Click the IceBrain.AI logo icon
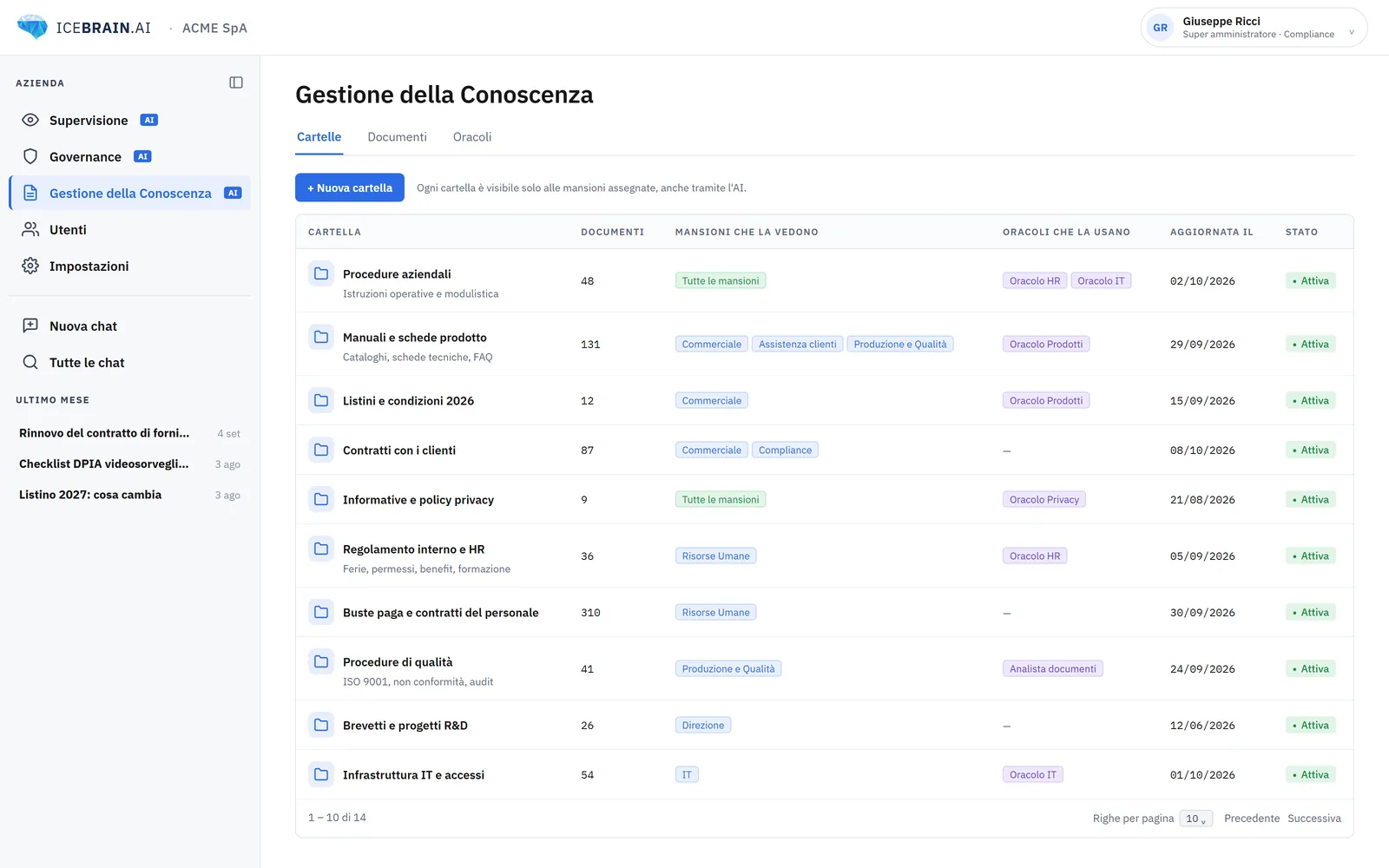This screenshot has height=868, width=1389. pos(33,27)
